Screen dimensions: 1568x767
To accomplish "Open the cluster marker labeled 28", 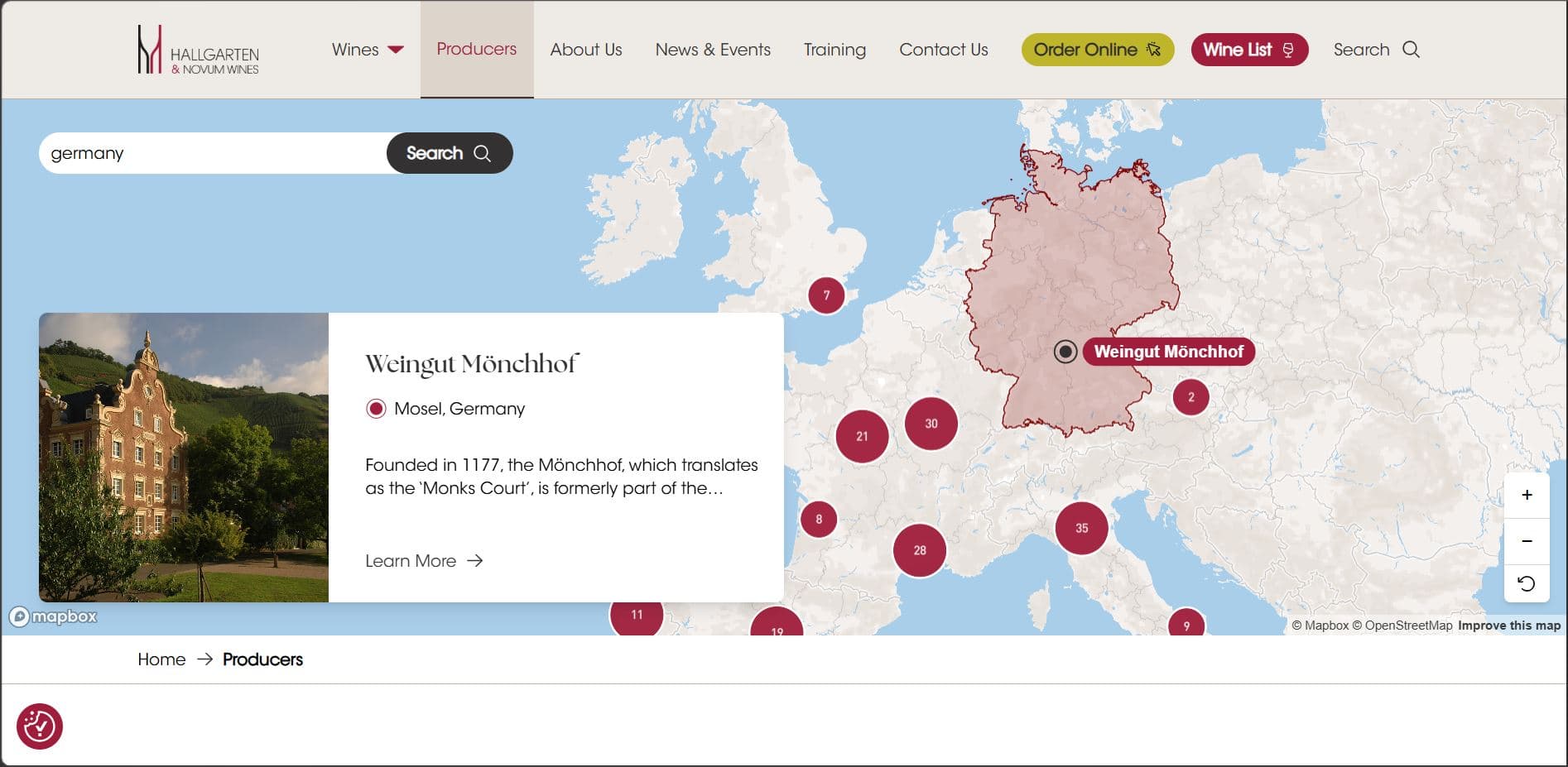I will coord(920,550).
